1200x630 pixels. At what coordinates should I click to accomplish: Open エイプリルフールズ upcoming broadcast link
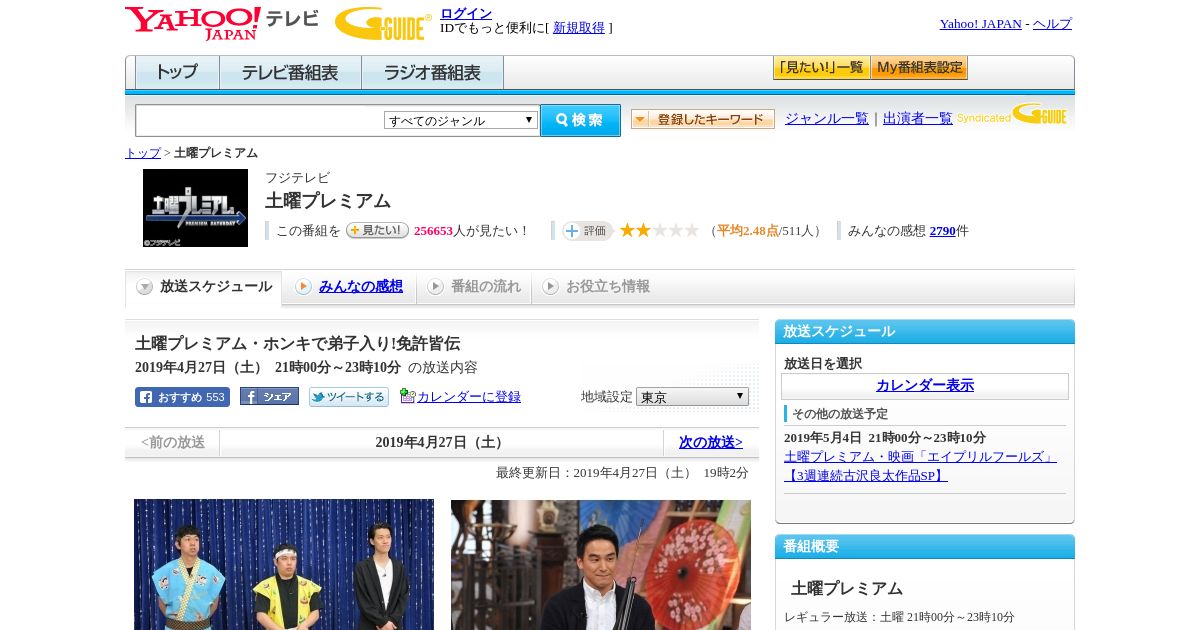tap(920, 466)
